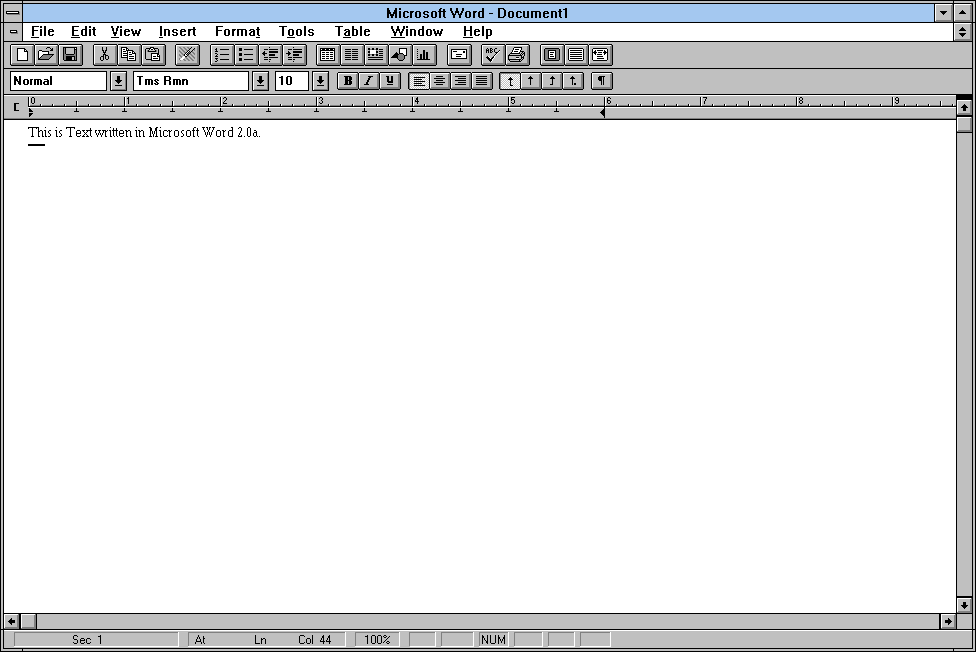Click the 'Col 44' status bar entry
This screenshot has width=976, height=652.
314,640
